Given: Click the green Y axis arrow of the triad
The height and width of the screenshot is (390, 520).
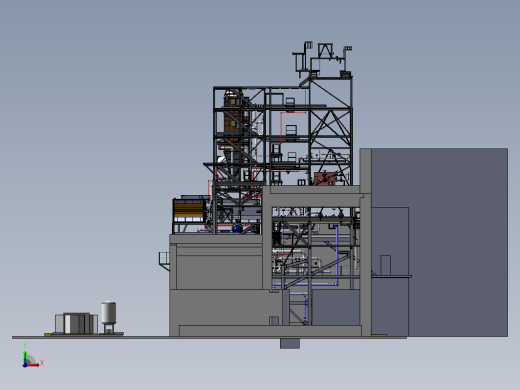Looking at the screenshot, I should click(x=25, y=357).
